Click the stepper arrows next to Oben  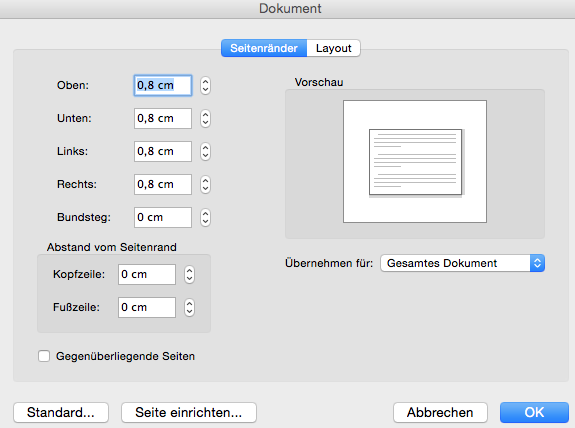coord(205,85)
